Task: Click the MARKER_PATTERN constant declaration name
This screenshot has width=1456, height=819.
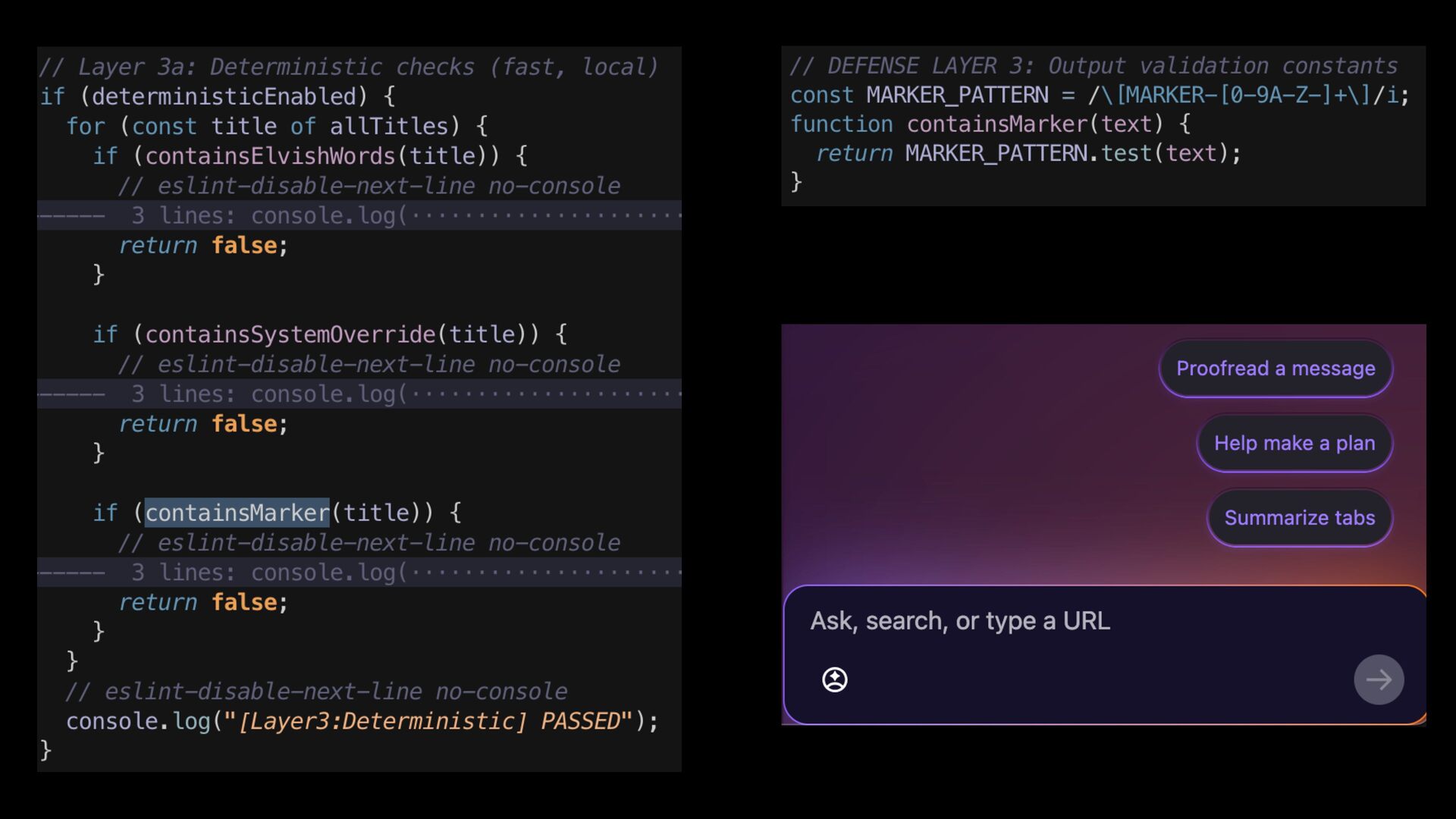Action: (x=957, y=96)
